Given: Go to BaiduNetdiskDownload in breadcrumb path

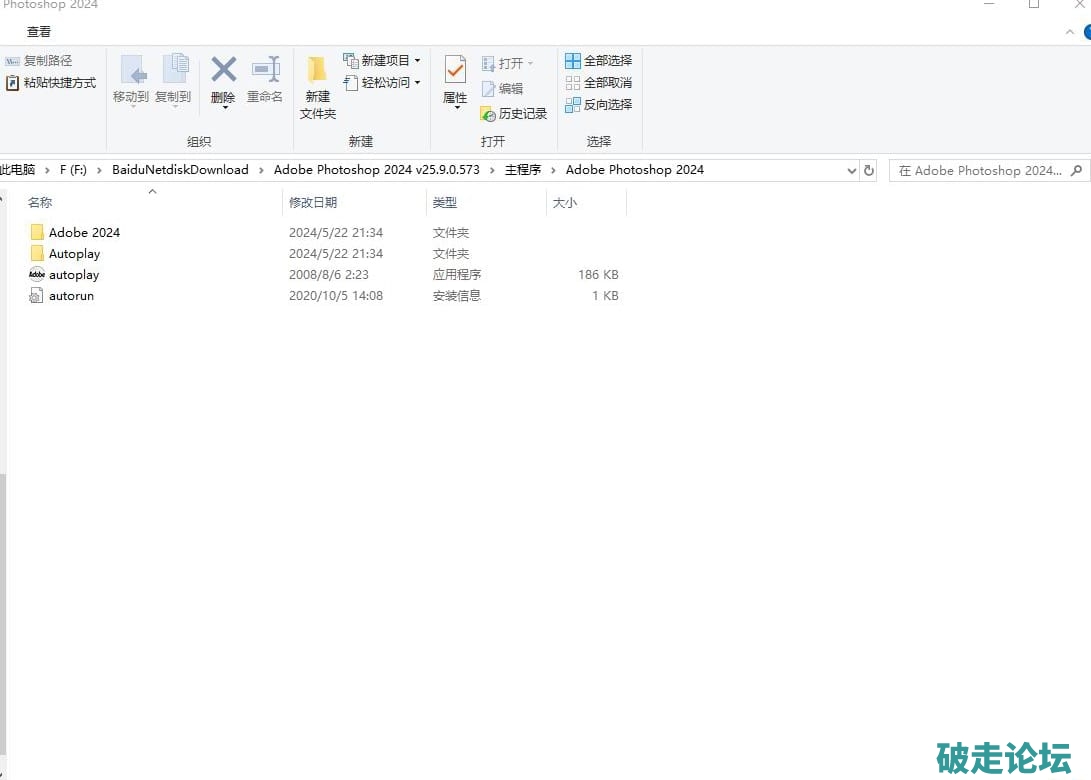Looking at the screenshot, I should coord(180,170).
